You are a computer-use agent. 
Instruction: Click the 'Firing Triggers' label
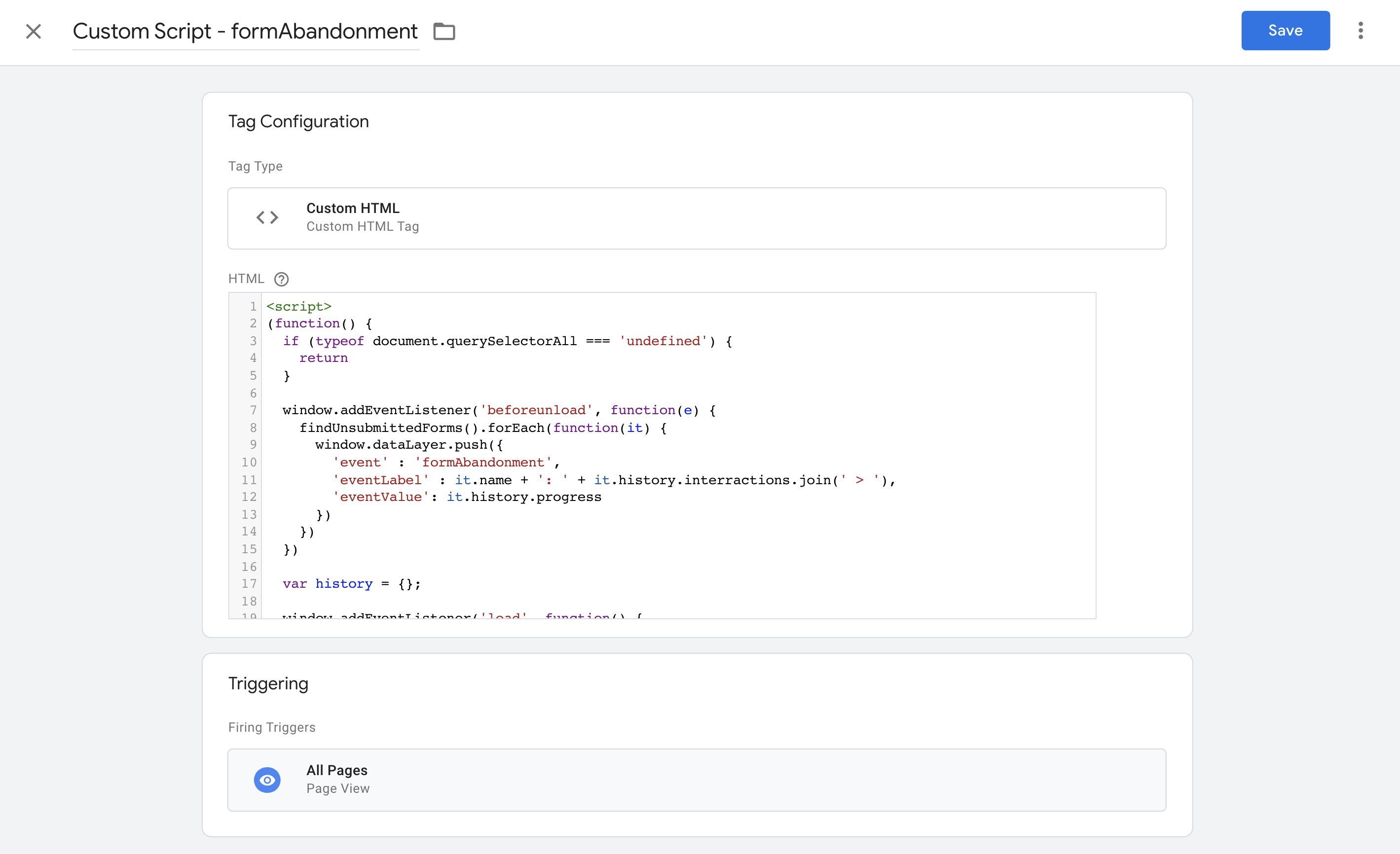tap(272, 727)
